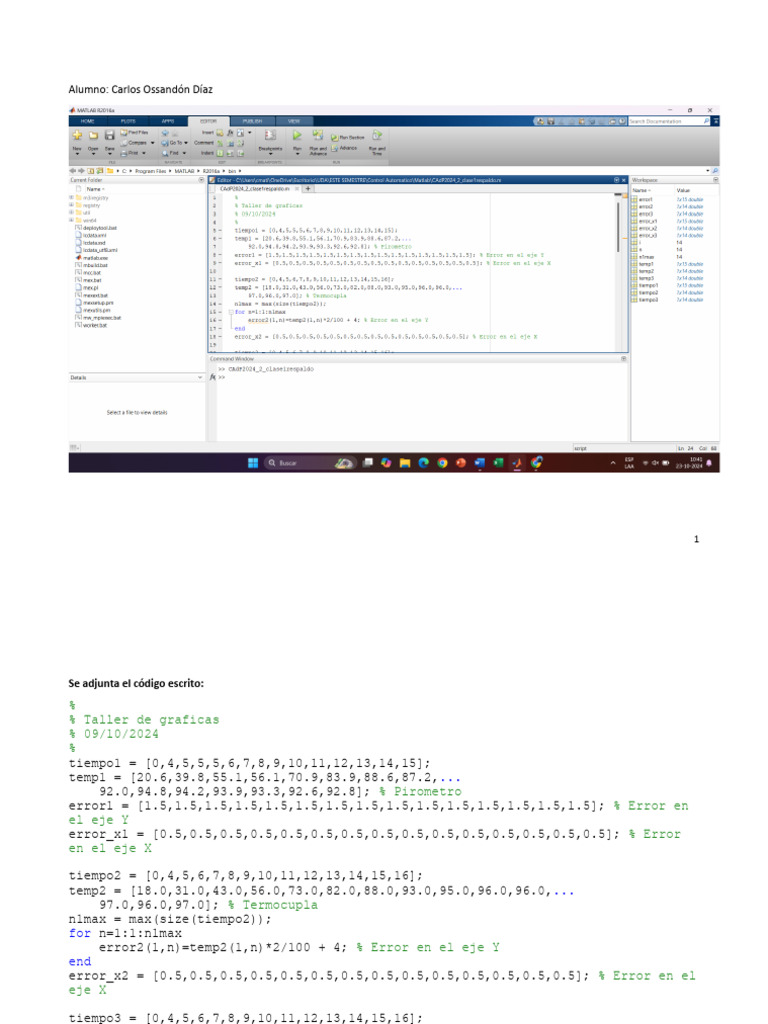Click the Run and Time icon
Viewport: 768px width, 1024px height.
(x=376, y=137)
